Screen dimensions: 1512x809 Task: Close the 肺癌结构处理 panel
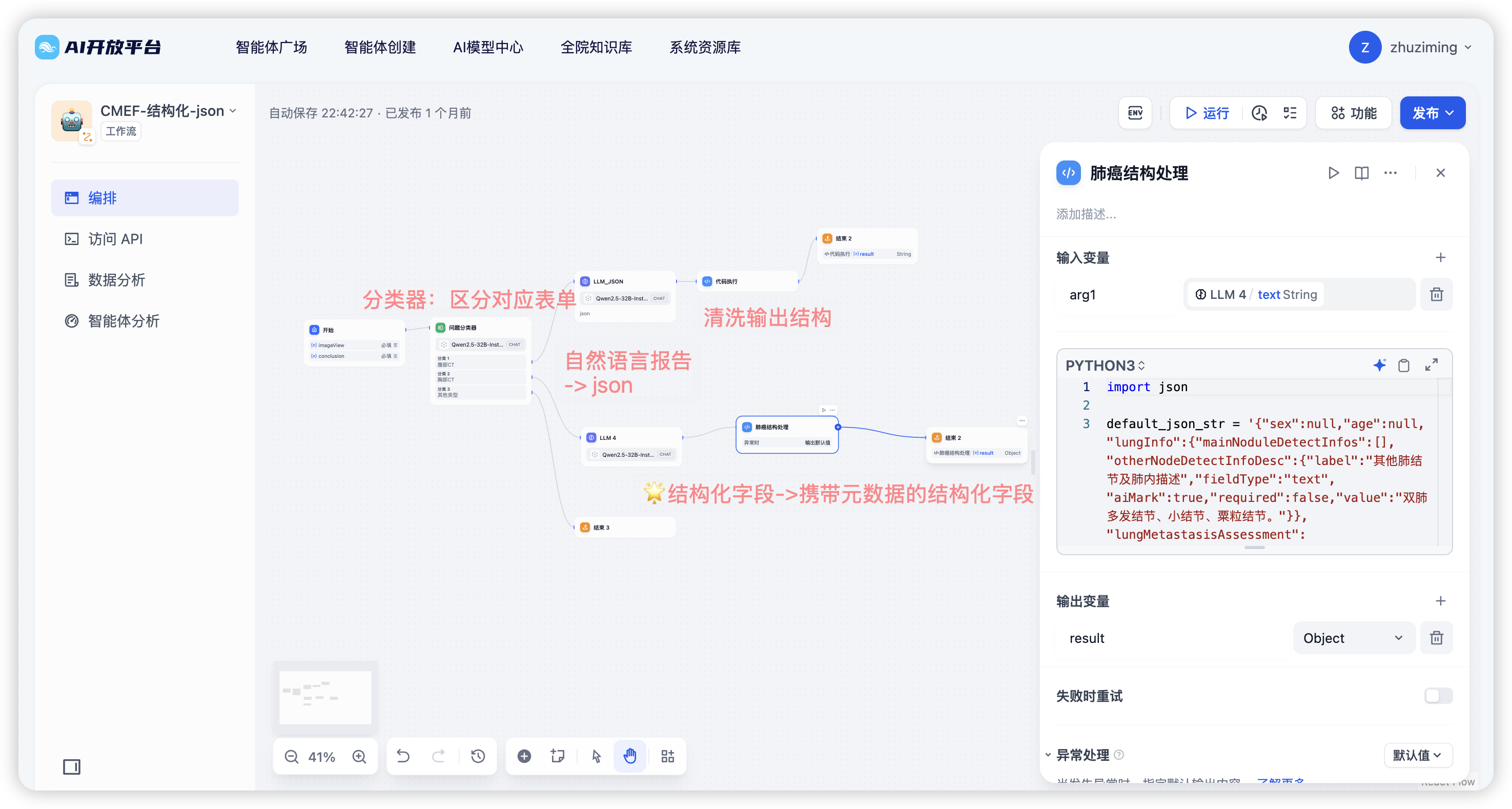1440,173
